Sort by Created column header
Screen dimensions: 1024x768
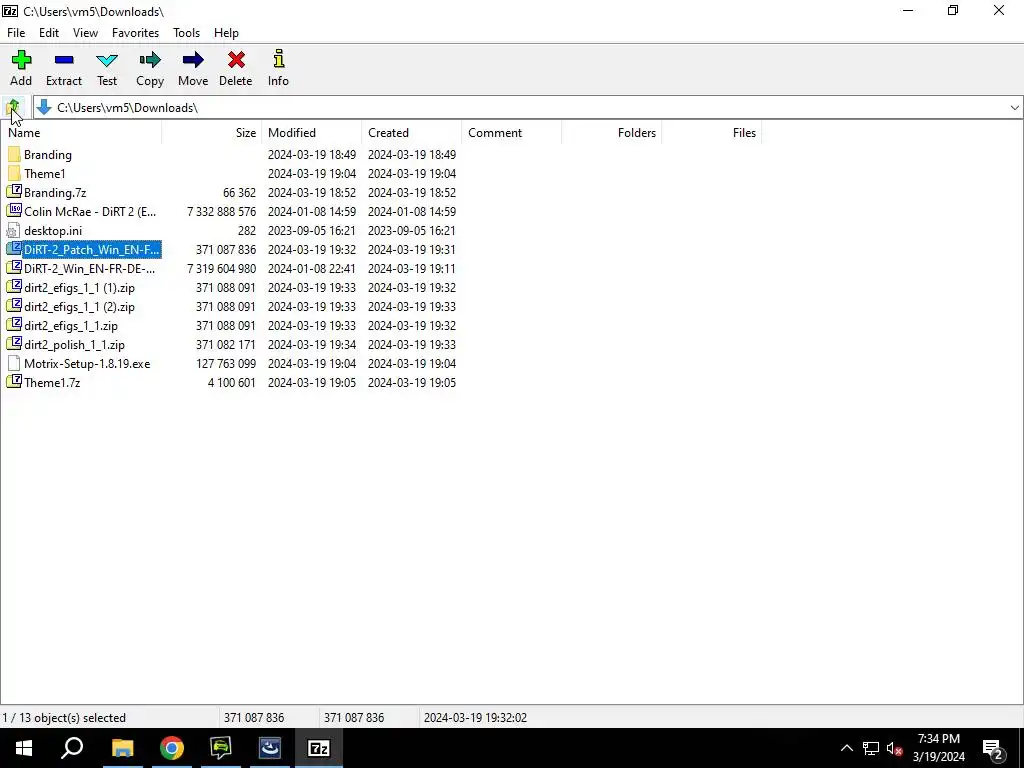pyautogui.click(x=411, y=133)
